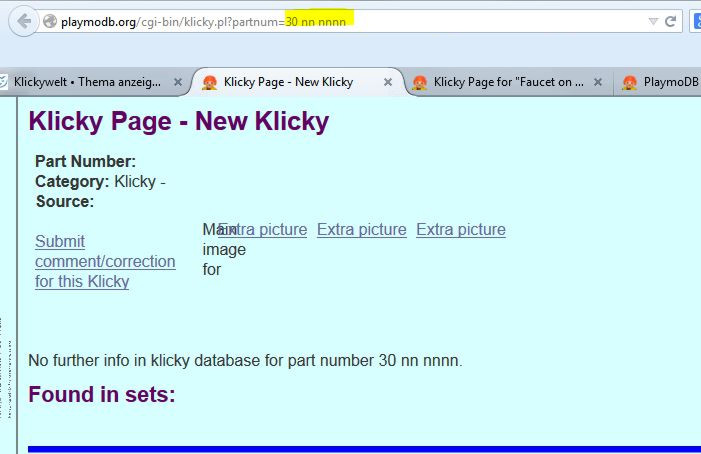This screenshot has width=701, height=454.
Task: Open Submit comment/correction for this Klicky link
Action: (x=105, y=261)
